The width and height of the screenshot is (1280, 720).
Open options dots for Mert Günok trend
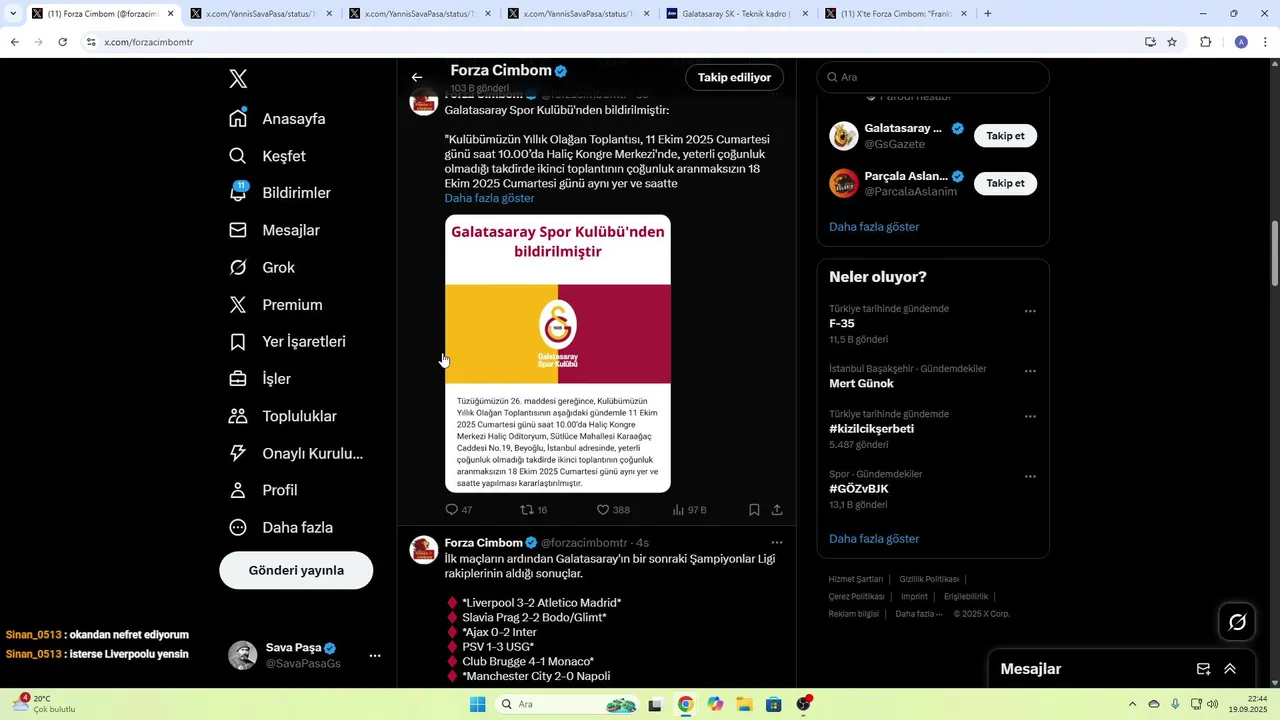click(x=1030, y=371)
